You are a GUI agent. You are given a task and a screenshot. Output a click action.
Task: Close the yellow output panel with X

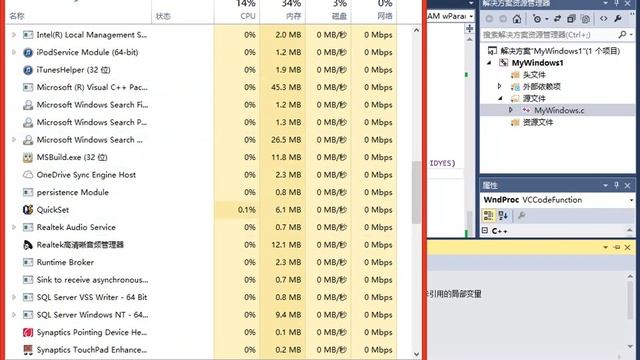[x=627, y=247]
